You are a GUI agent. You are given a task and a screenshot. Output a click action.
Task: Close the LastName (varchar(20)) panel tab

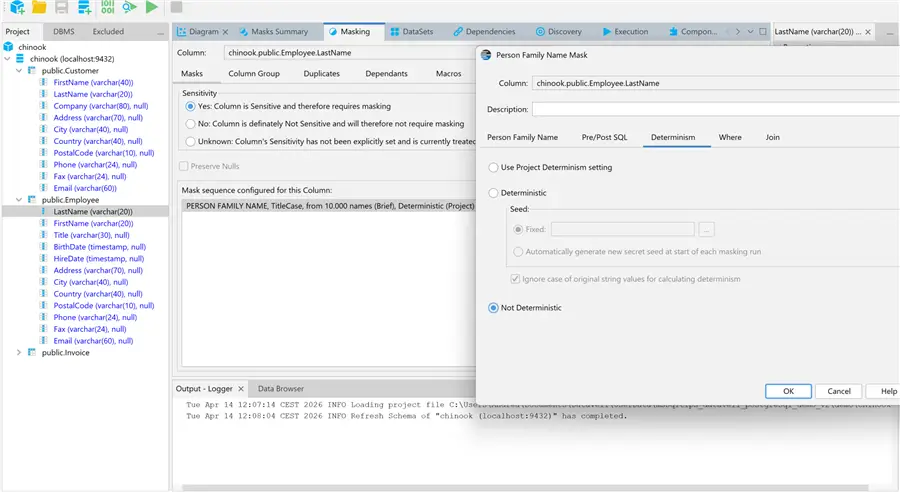coord(868,32)
